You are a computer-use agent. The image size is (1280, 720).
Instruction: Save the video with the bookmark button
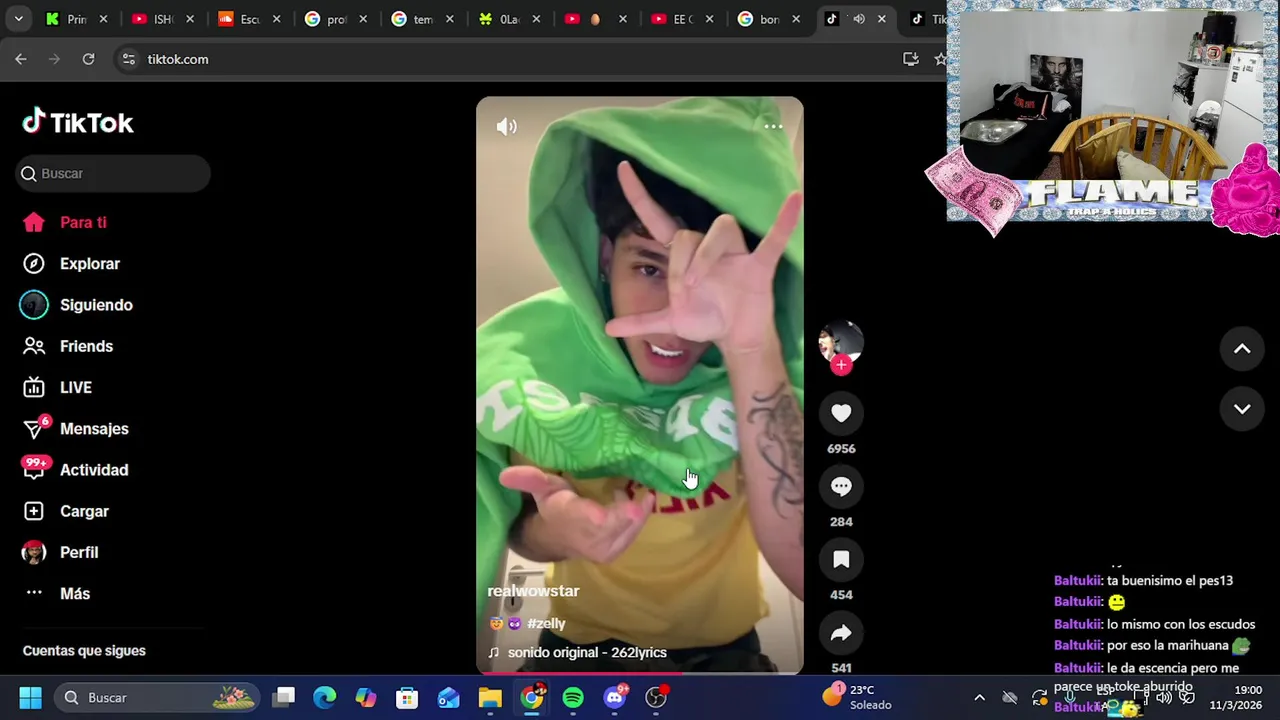[x=841, y=559]
